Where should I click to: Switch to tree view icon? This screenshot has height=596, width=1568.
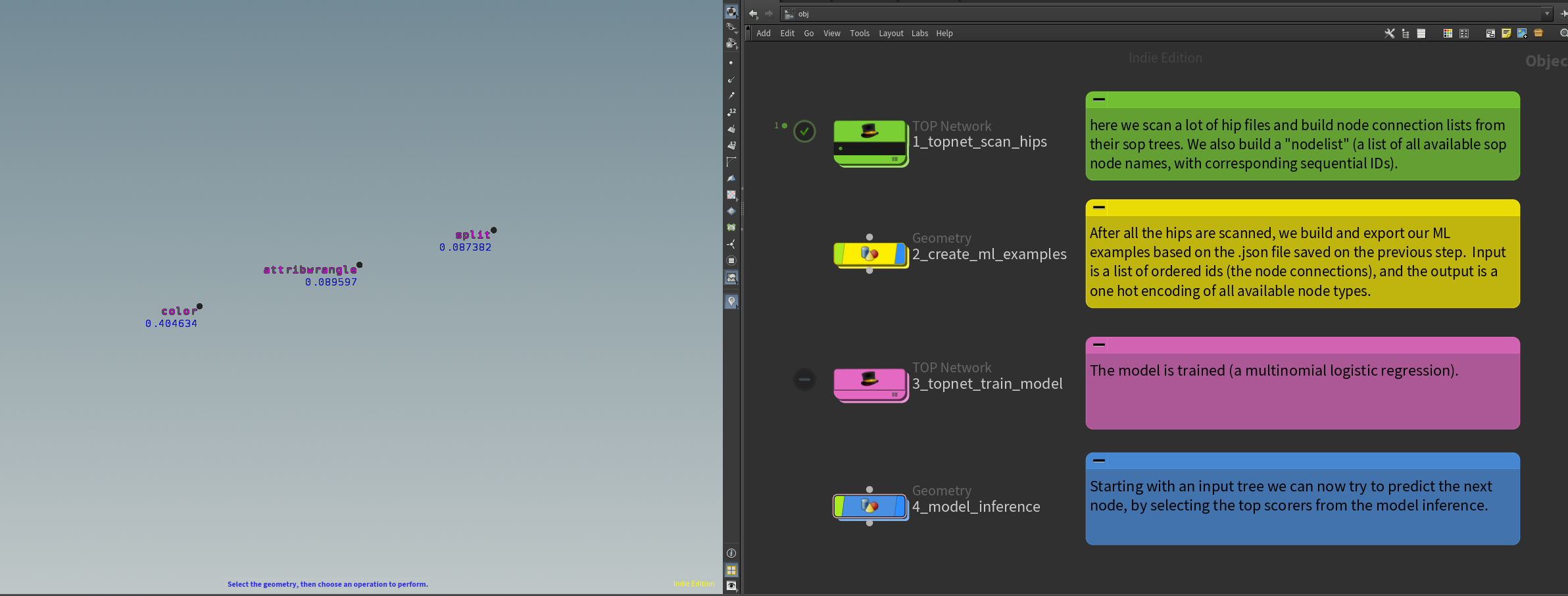[1406, 34]
